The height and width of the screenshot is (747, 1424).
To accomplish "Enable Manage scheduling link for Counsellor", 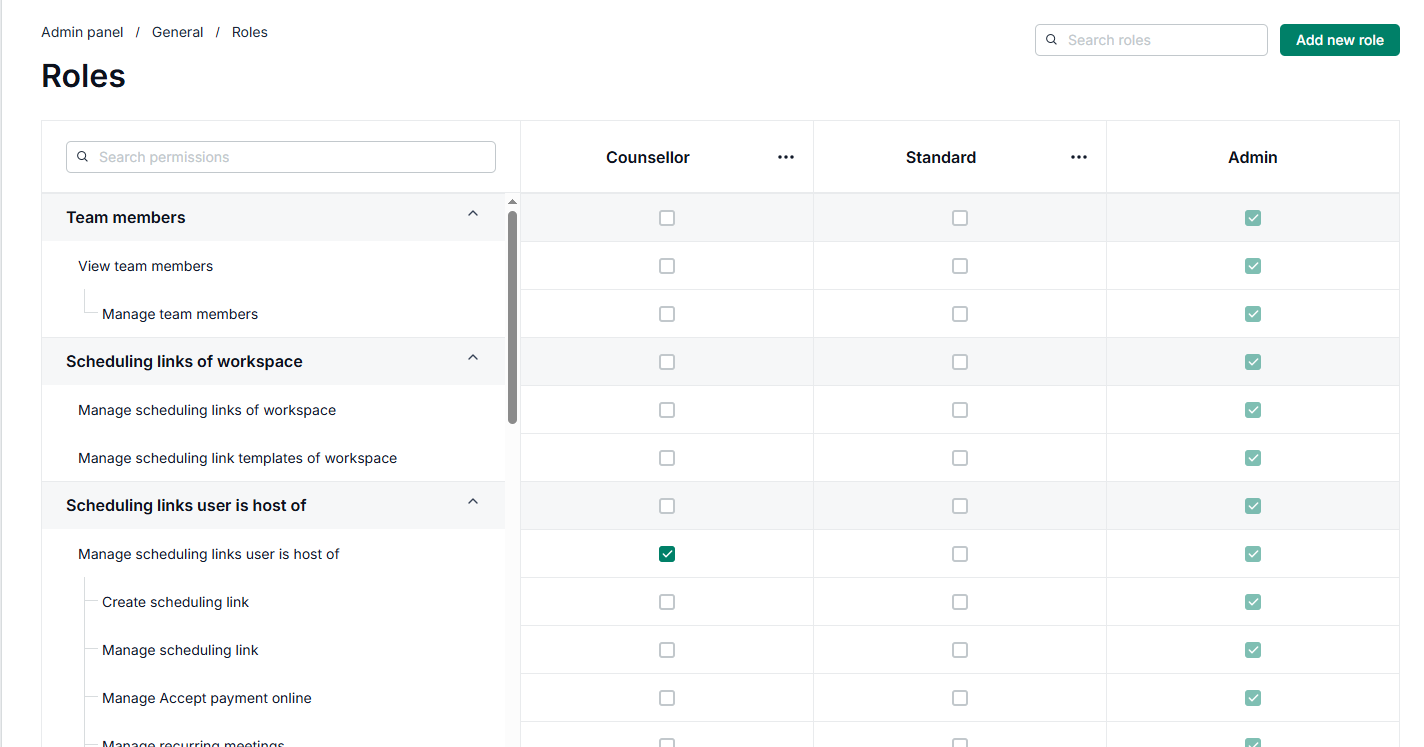I will 667,650.
